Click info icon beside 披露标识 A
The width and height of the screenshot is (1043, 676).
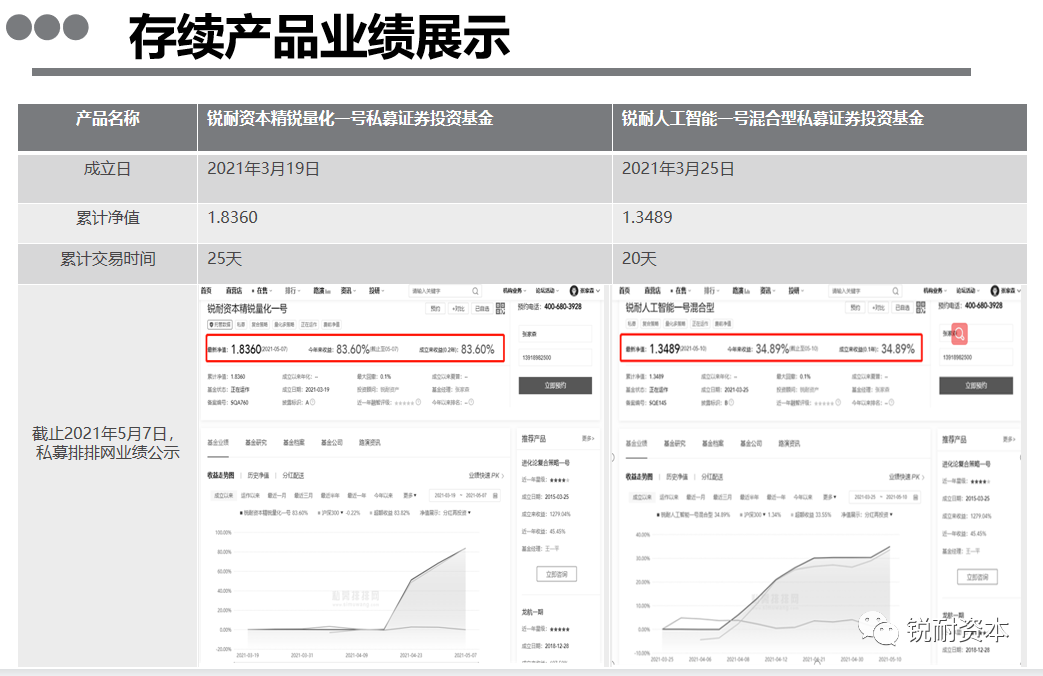(313, 402)
